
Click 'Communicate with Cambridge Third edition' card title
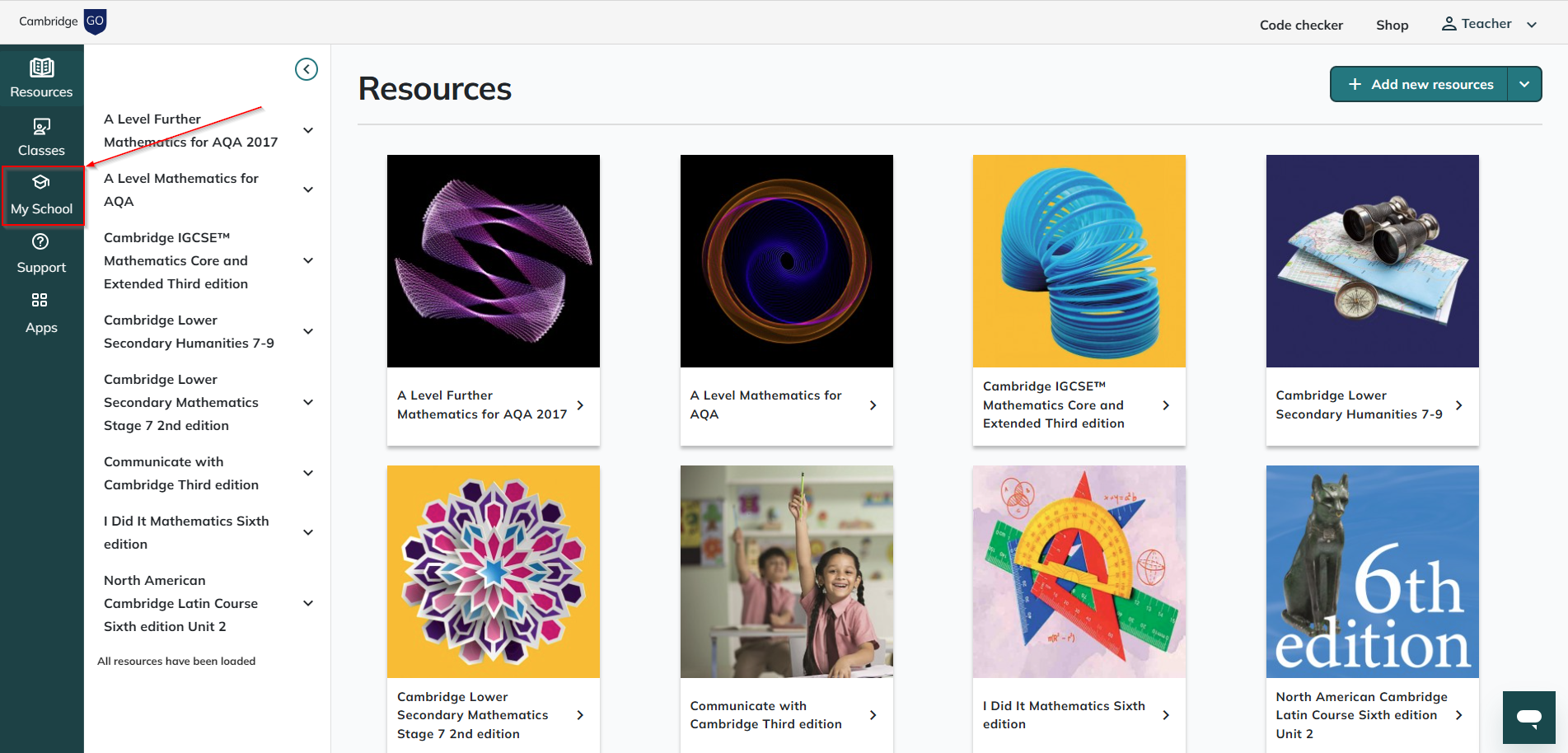[766, 715]
